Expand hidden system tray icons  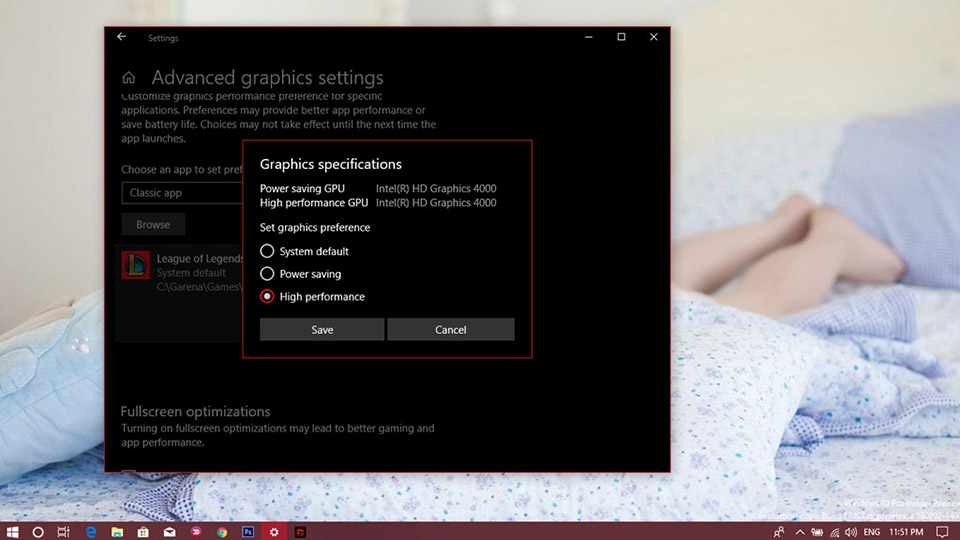pyautogui.click(x=800, y=532)
